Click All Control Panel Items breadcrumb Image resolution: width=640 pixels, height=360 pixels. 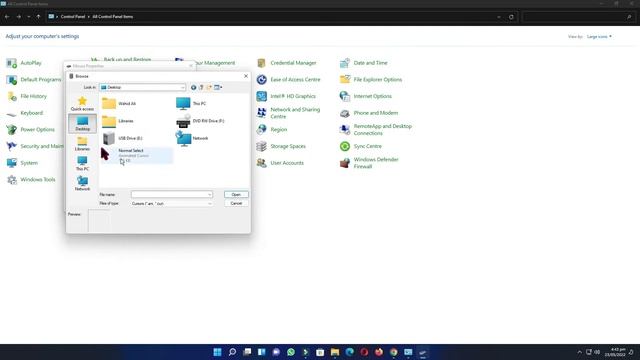(x=113, y=17)
